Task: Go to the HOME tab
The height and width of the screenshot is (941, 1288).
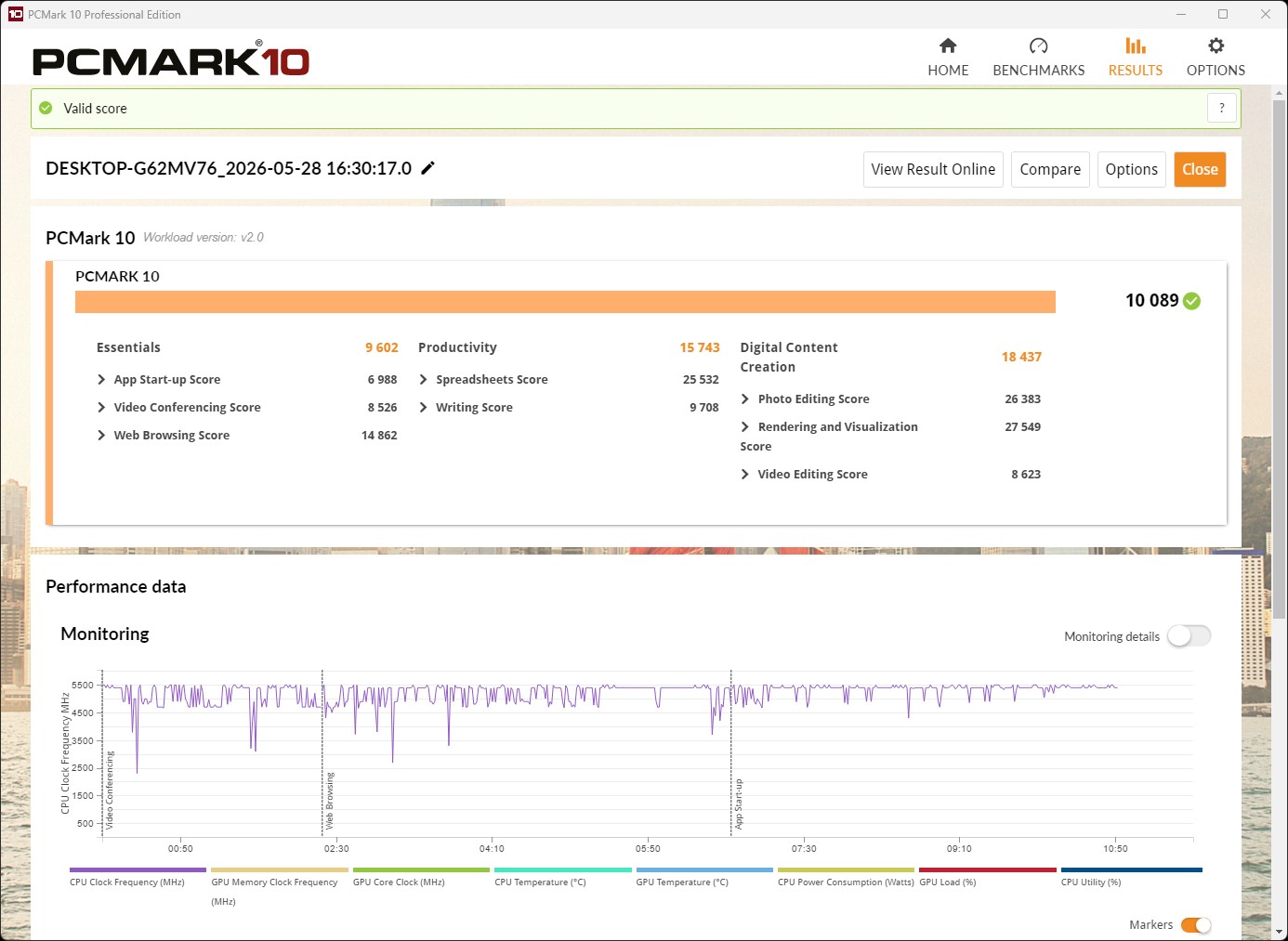Action: tap(948, 57)
